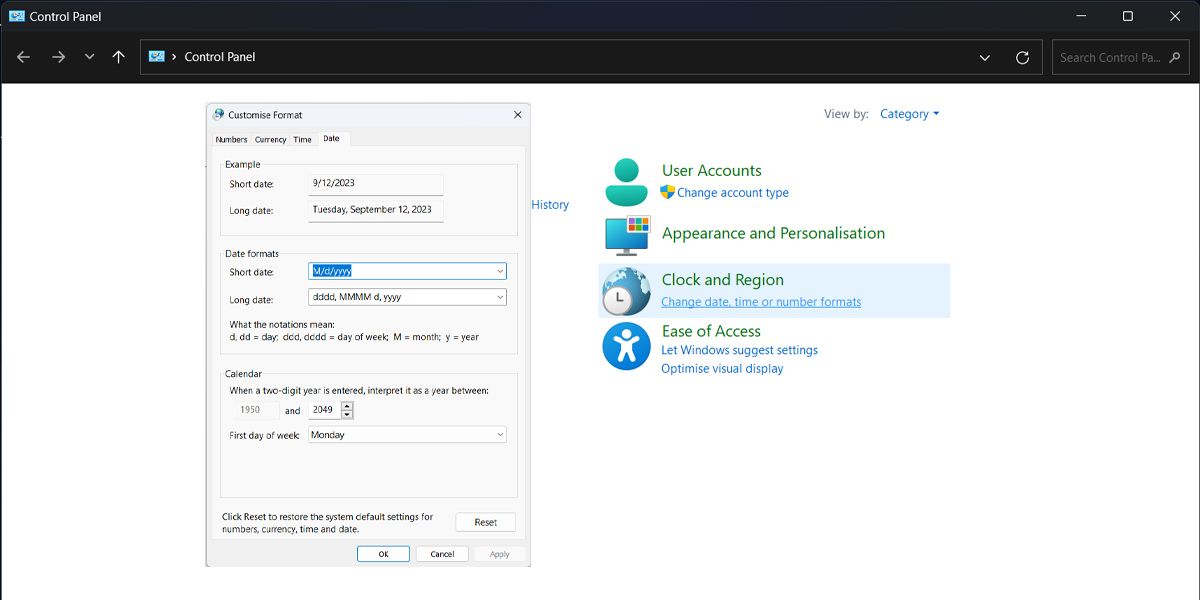Go back using the back arrow
Viewport: 1200px width, 600px height.
pos(24,57)
